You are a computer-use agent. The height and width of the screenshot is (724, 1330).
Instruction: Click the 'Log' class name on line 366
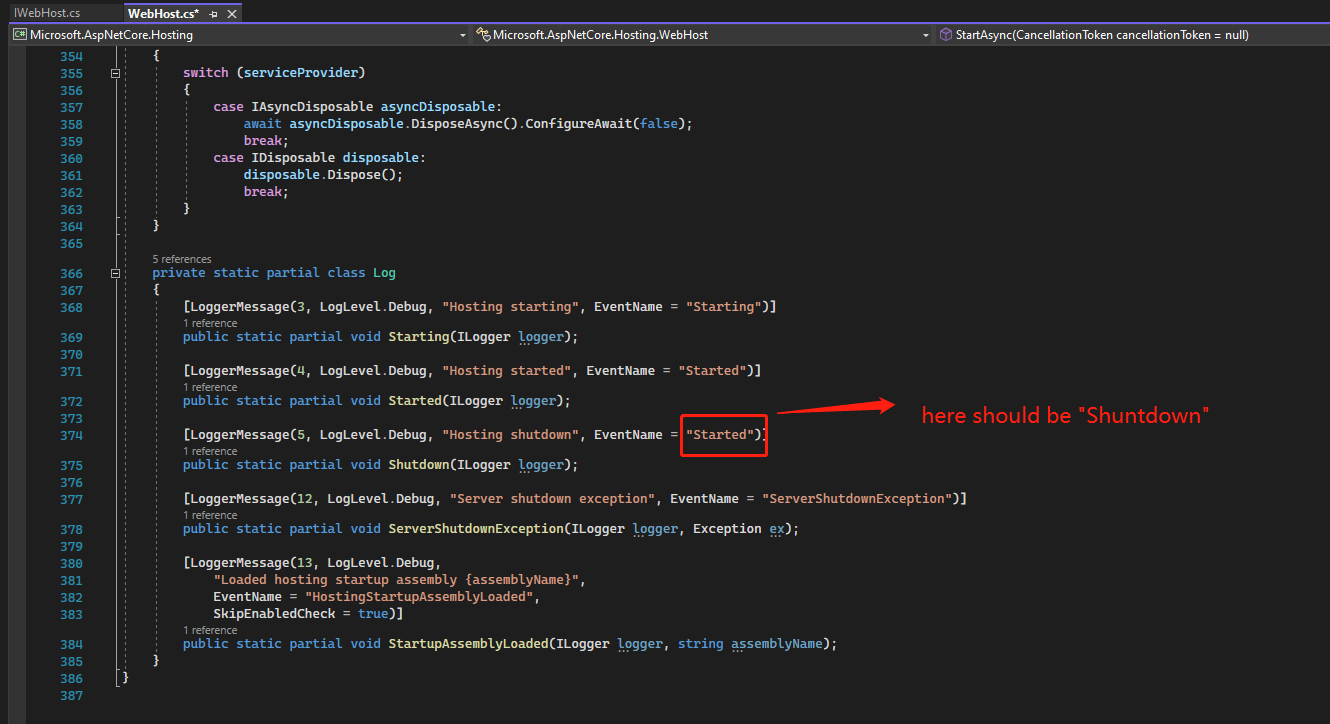coord(385,273)
